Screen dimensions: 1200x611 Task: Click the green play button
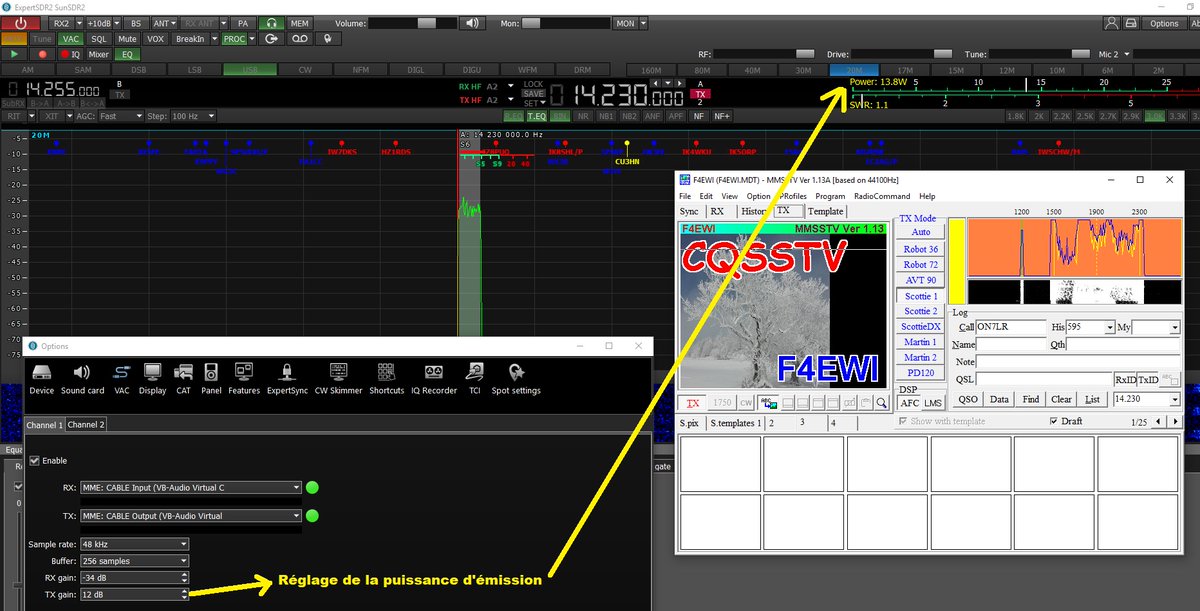14,54
